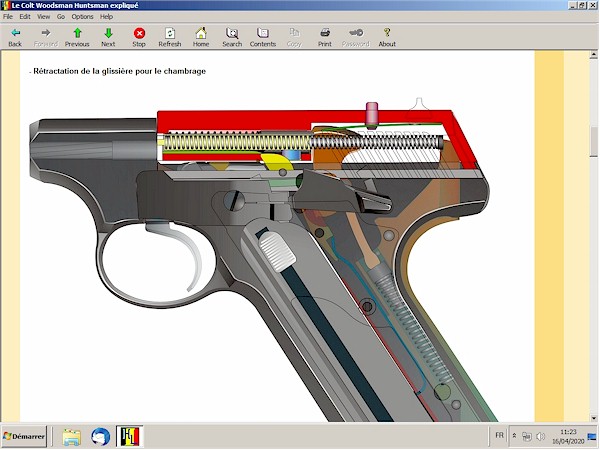Viewport: 600px width, 450px height.
Task: Click the show desktop tray icon
Action: pos(592,436)
